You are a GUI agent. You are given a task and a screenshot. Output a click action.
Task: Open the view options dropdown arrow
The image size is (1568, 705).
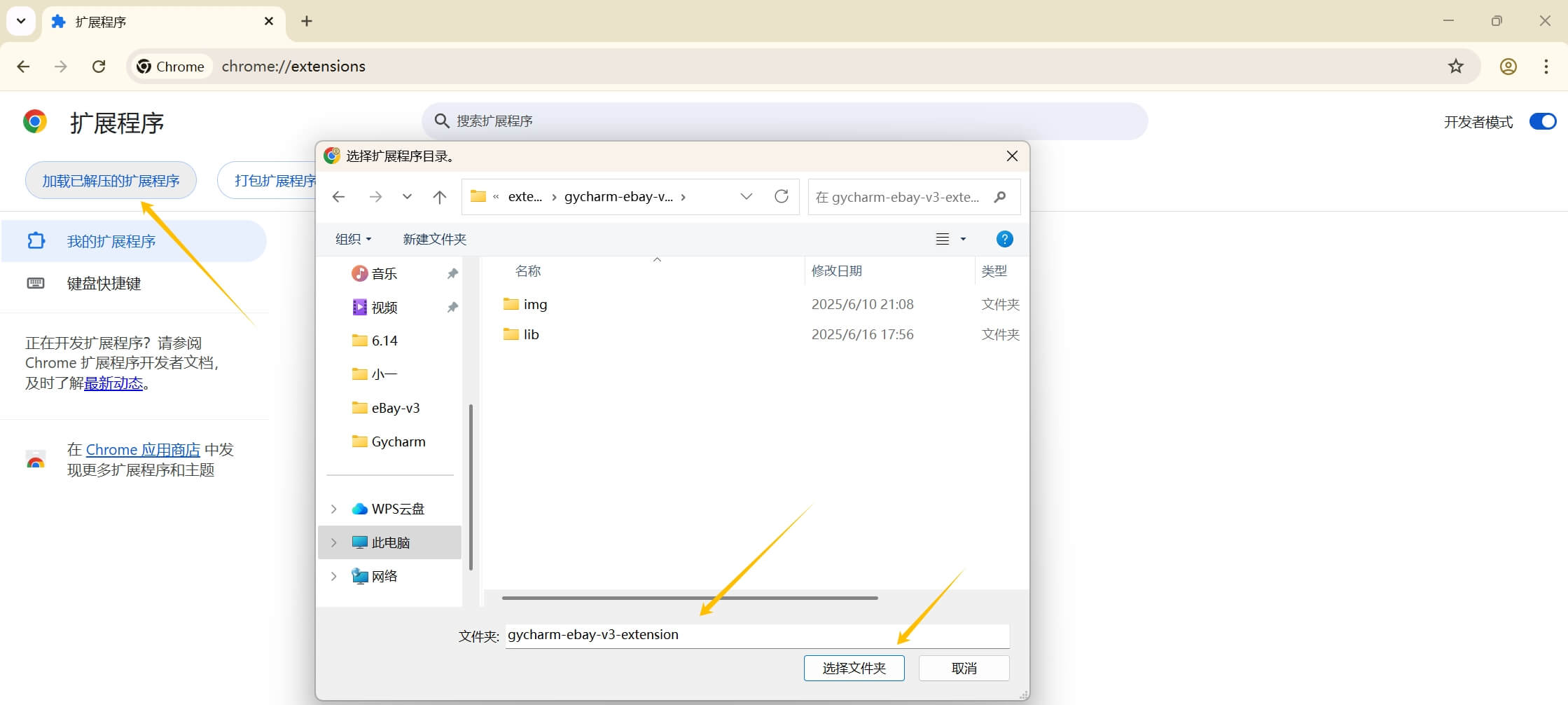tap(963, 239)
